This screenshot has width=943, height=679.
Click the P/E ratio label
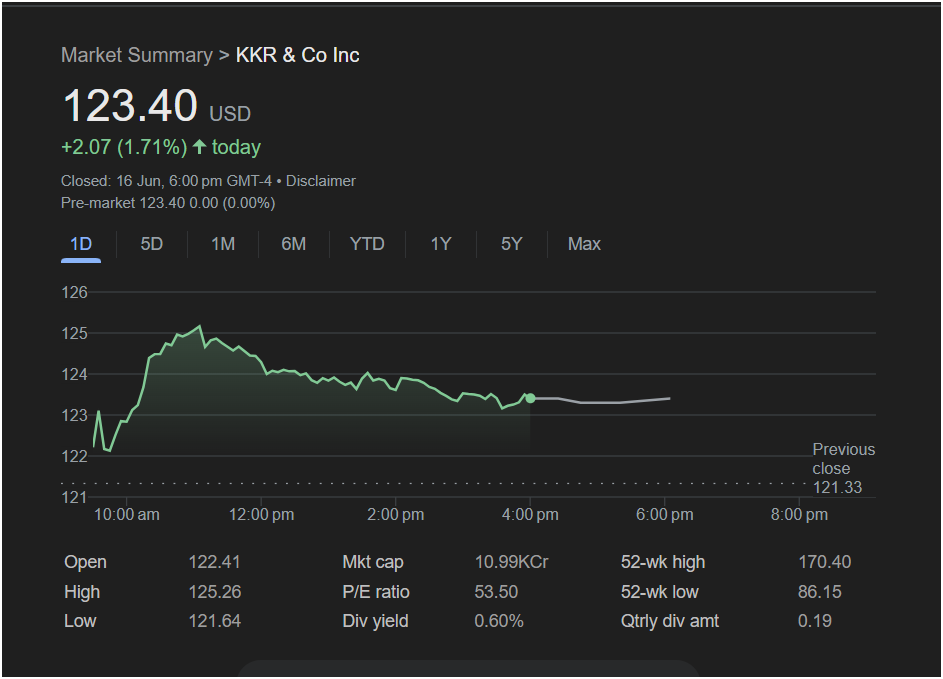pos(376,592)
